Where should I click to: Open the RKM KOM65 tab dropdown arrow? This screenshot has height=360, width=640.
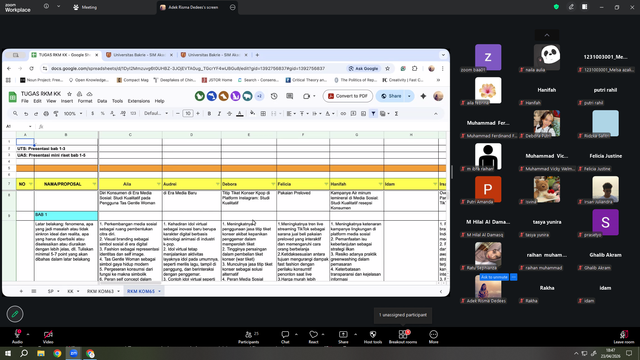[160, 291]
